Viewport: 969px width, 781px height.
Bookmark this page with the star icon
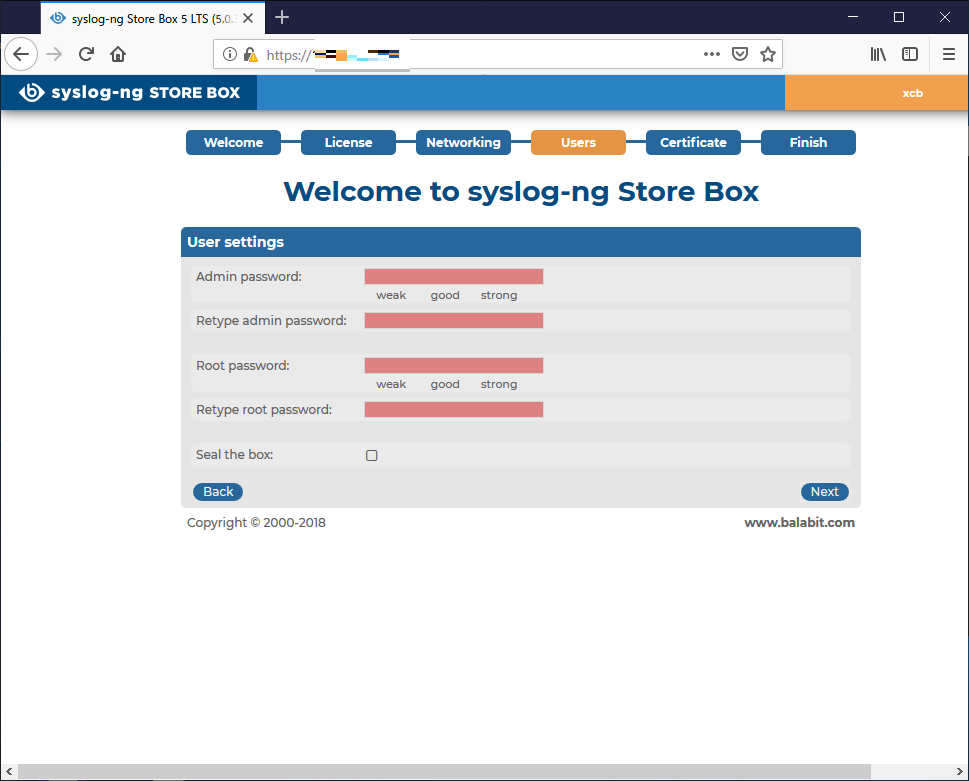pyautogui.click(x=768, y=54)
